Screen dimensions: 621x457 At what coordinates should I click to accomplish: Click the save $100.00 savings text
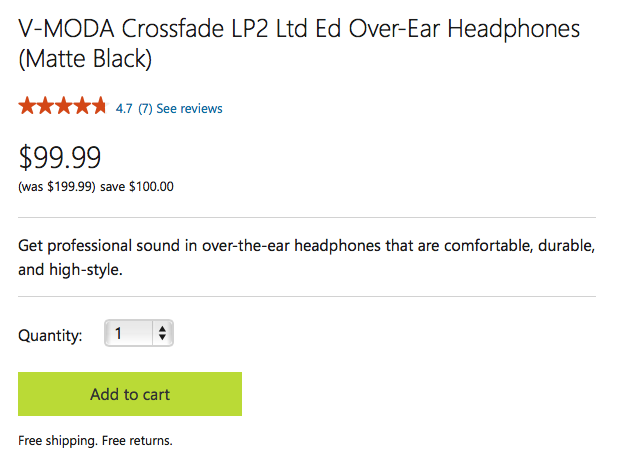[x=137, y=187]
